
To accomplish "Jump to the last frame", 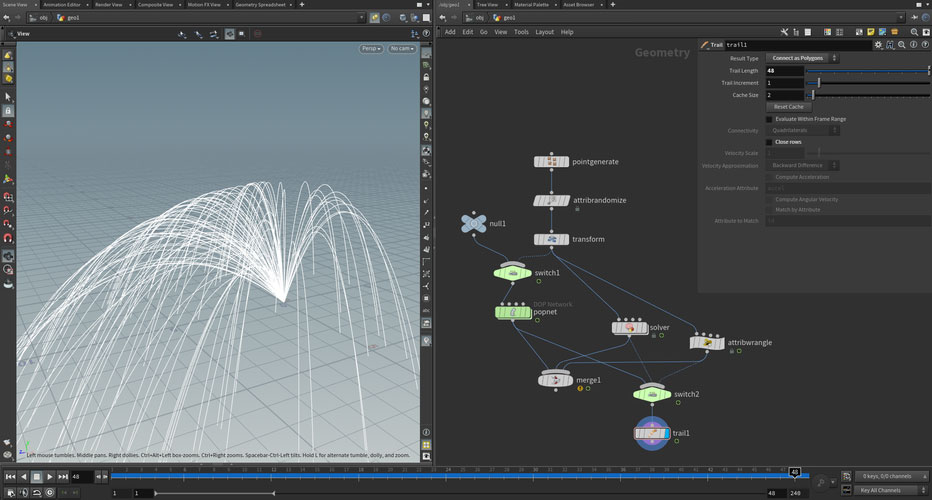I will click(x=63, y=477).
